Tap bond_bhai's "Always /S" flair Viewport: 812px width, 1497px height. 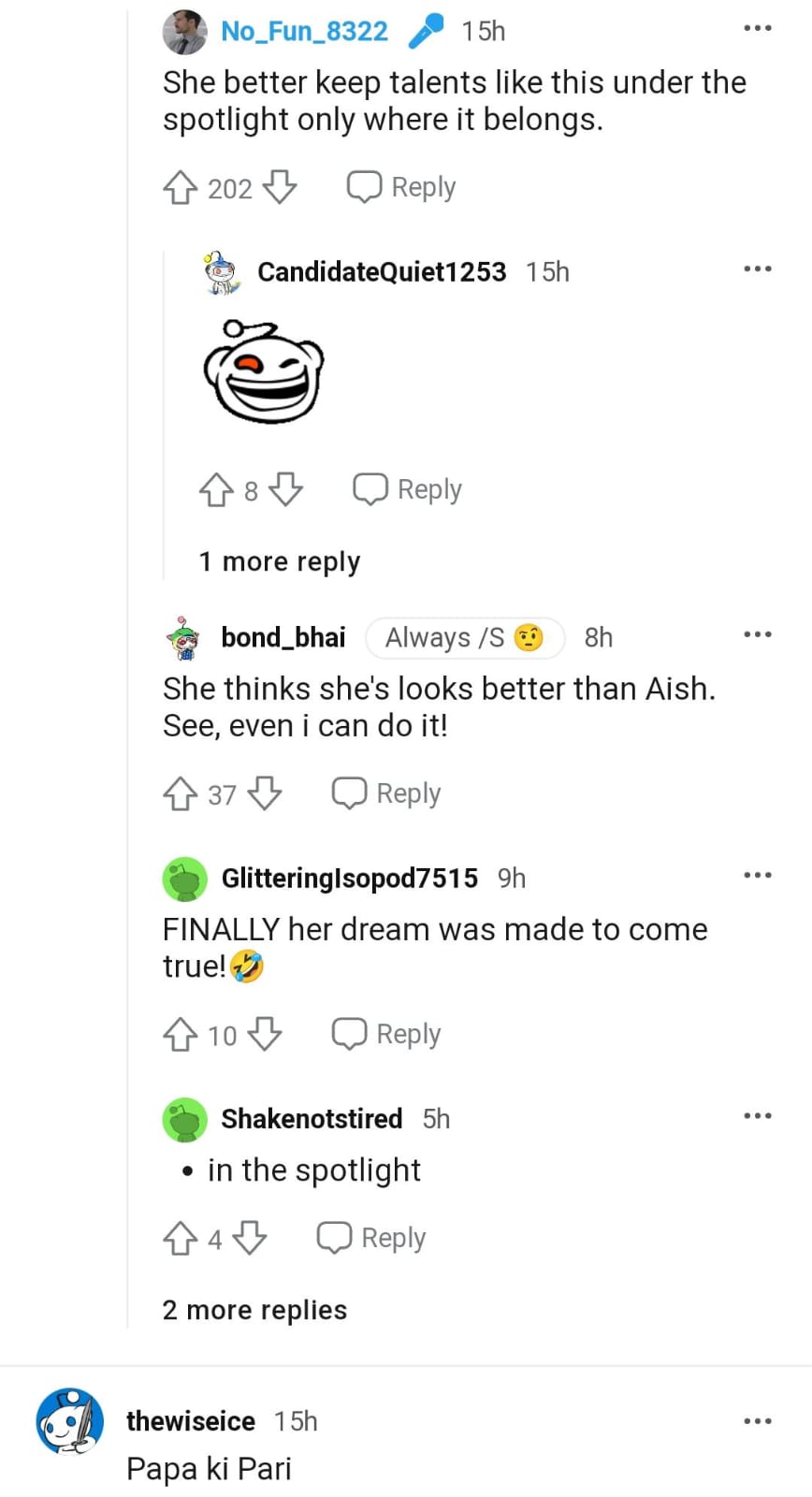tap(464, 637)
